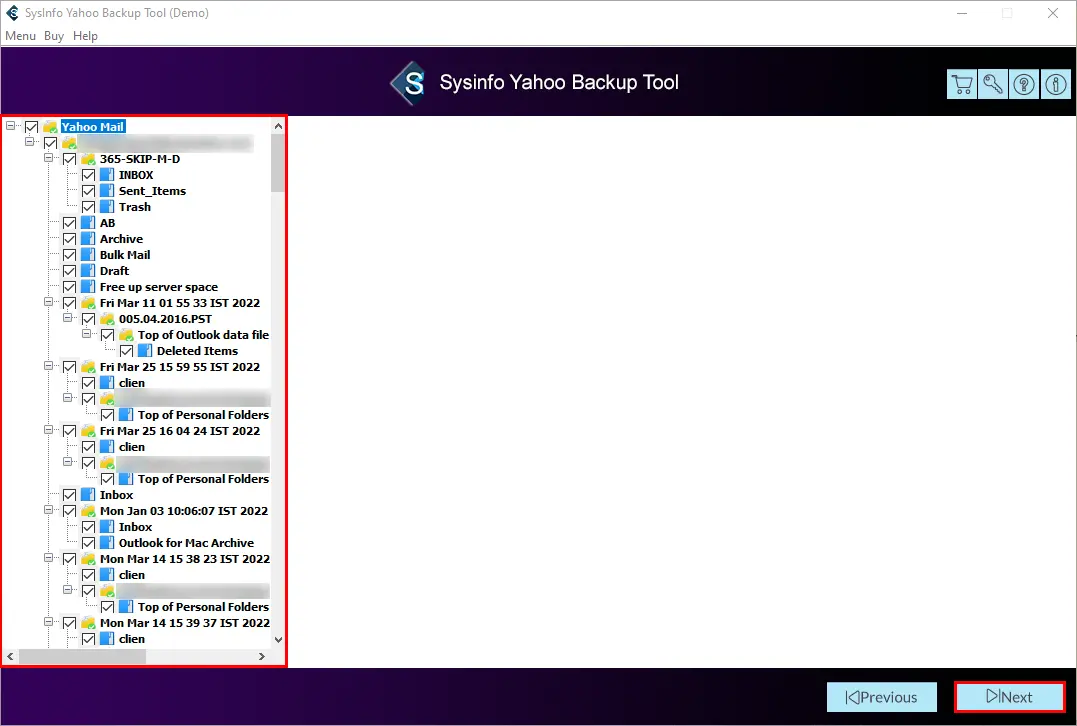1077x726 pixels.
Task: Click the Trash mail folder icon
Action: point(106,207)
